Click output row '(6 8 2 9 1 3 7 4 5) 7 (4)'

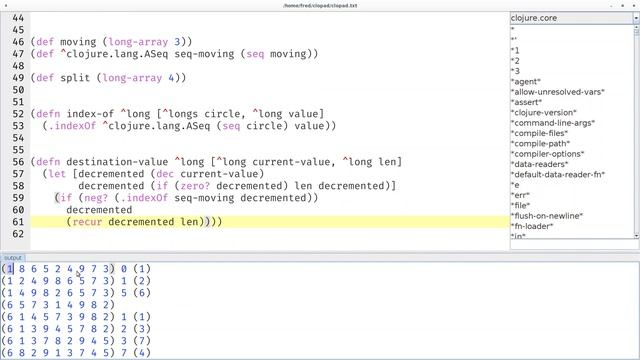[x=76, y=353]
